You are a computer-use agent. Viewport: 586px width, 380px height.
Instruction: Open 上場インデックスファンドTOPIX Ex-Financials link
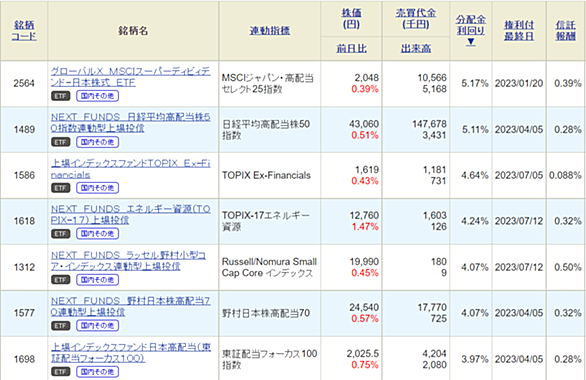pyautogui.click(x=130, y=169)
